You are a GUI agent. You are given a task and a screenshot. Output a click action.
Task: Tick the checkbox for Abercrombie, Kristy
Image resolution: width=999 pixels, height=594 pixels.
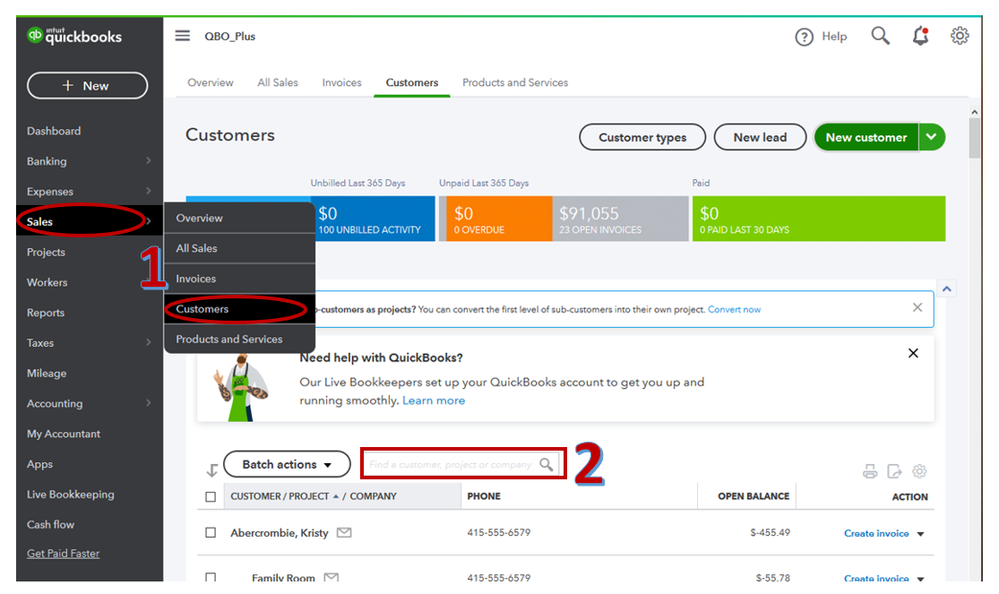(211, 532)
